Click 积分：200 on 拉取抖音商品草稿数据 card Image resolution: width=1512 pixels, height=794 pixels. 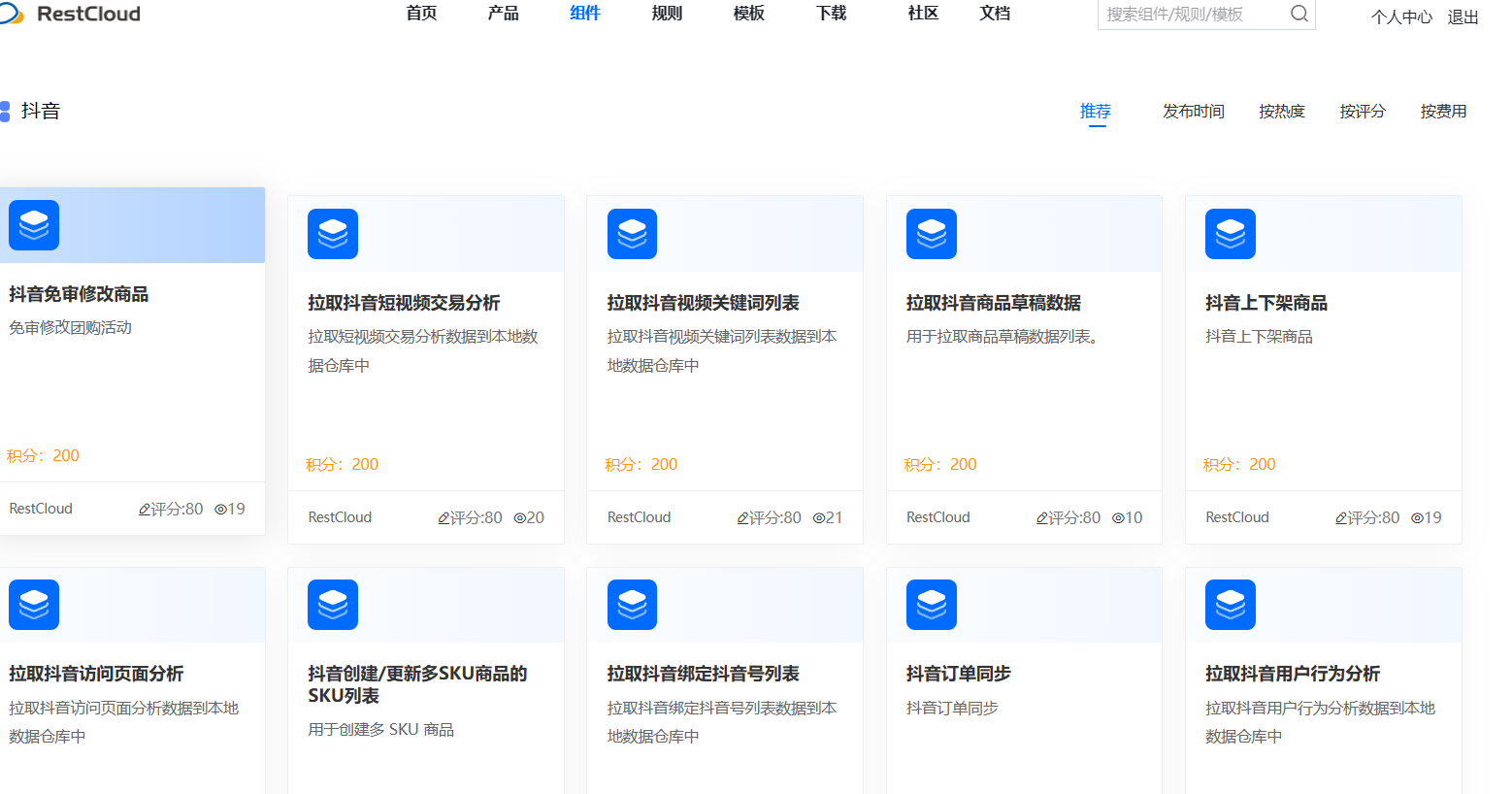click(x=940, y=464)
